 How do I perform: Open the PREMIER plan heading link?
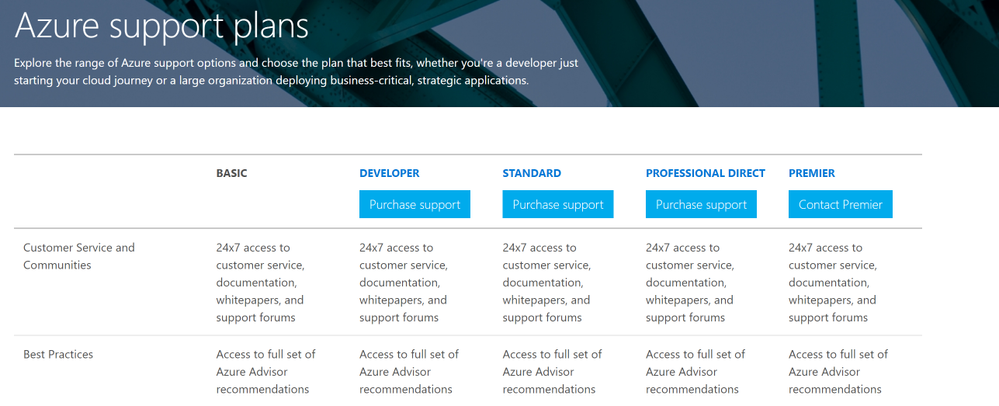click(811, 173)
